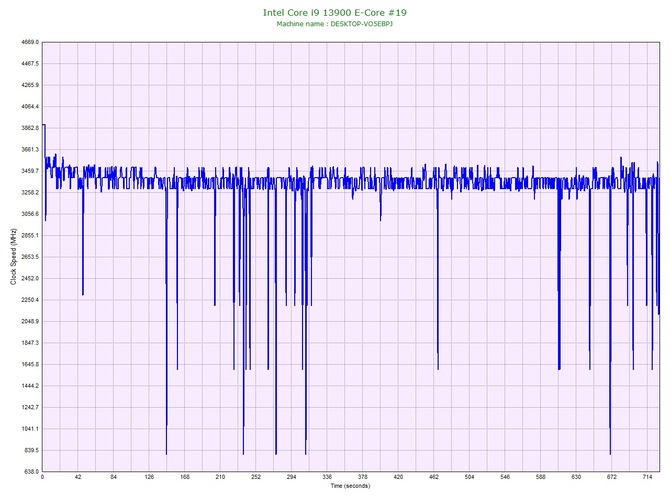Click the x-axis tick label 420
This screenshot has height=503, width=670.
coord(398,477)
